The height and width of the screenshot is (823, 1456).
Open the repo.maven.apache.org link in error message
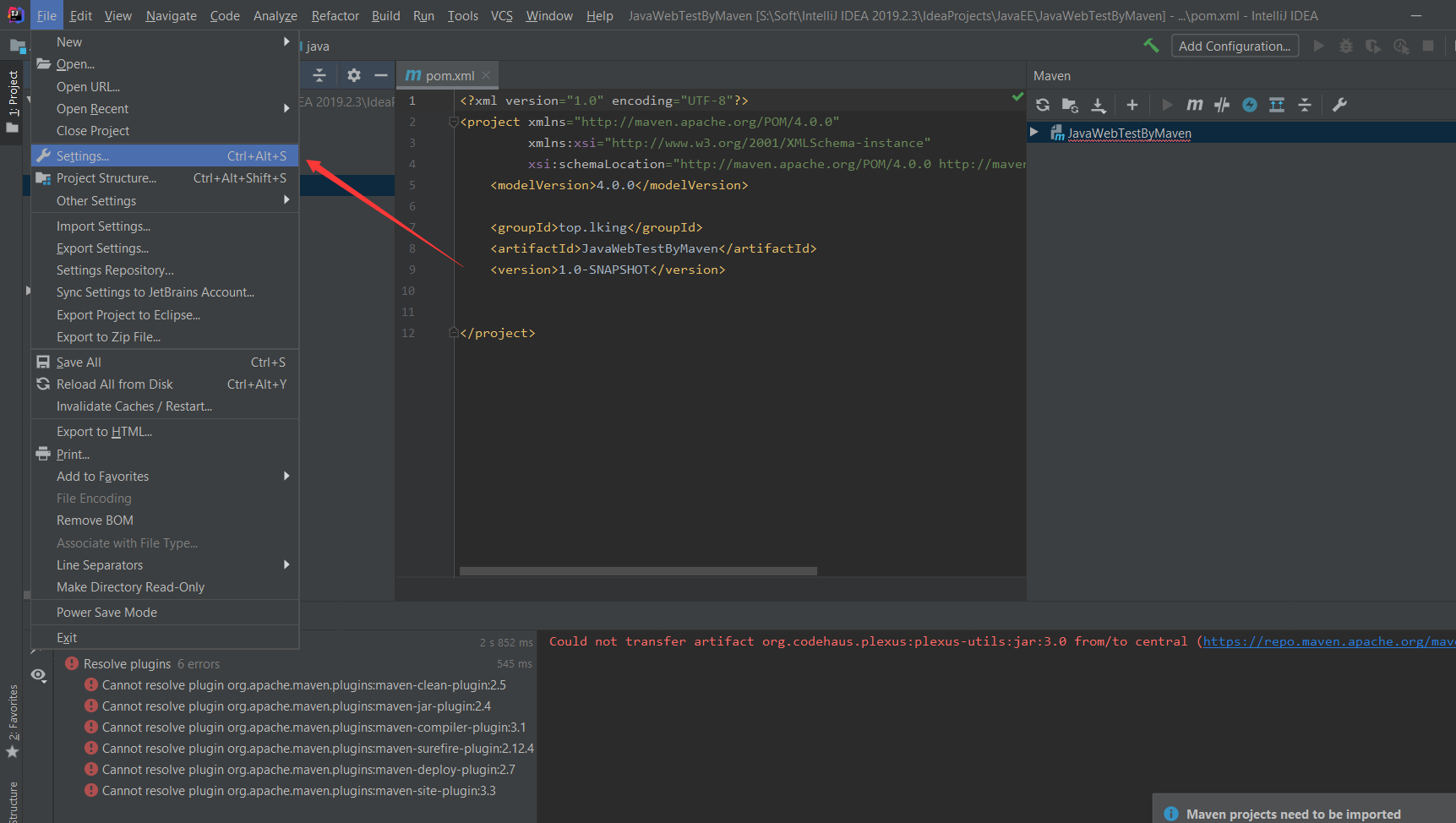click(1328, 641)
